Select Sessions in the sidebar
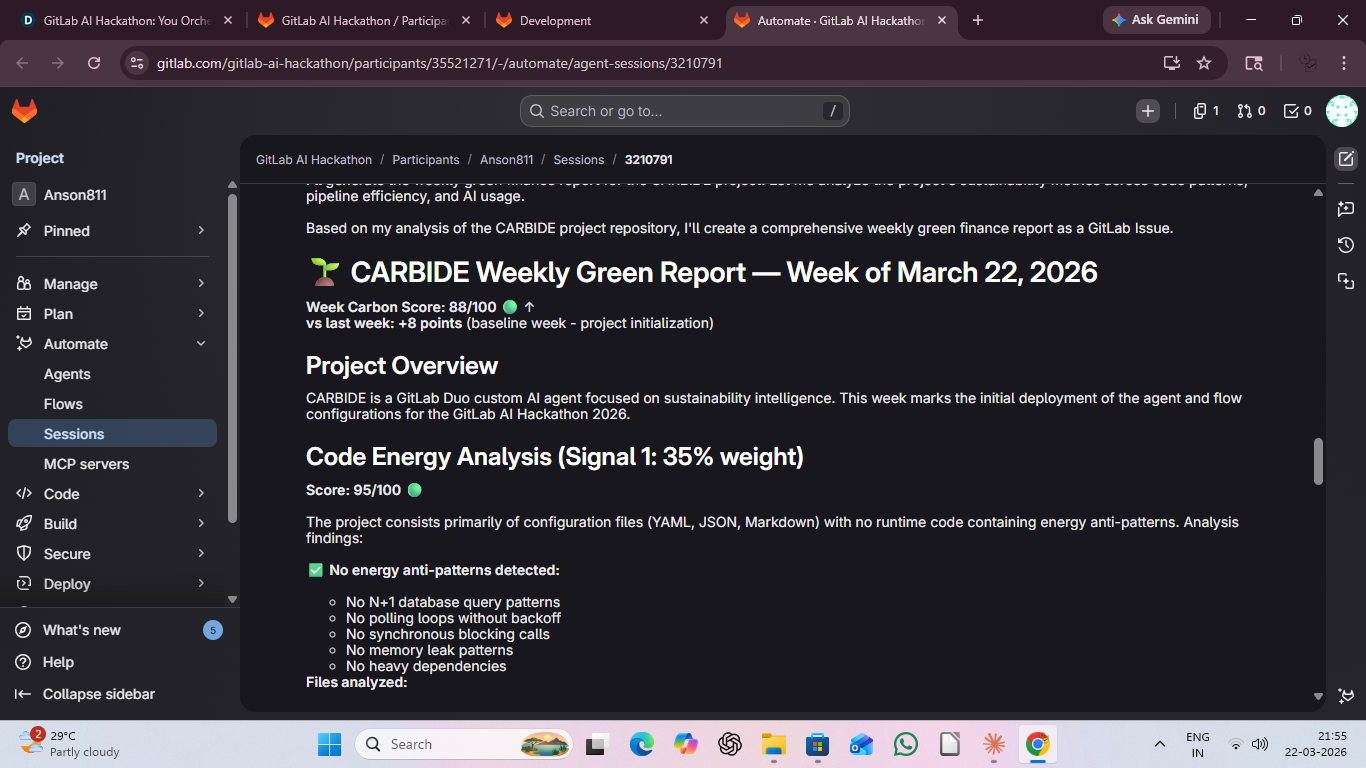The image size is (1366, 768). (x=112, y=434)
